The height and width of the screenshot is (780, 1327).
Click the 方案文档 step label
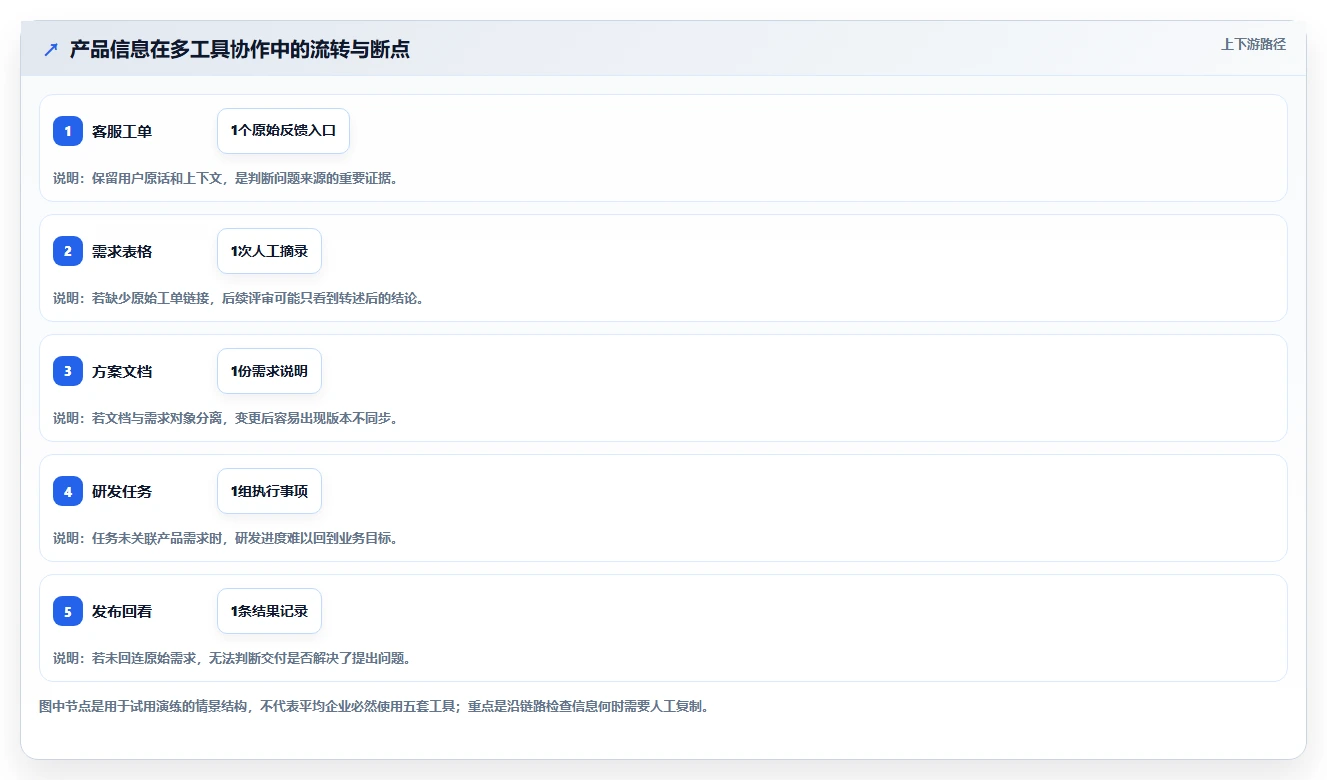tap(122, 371)
